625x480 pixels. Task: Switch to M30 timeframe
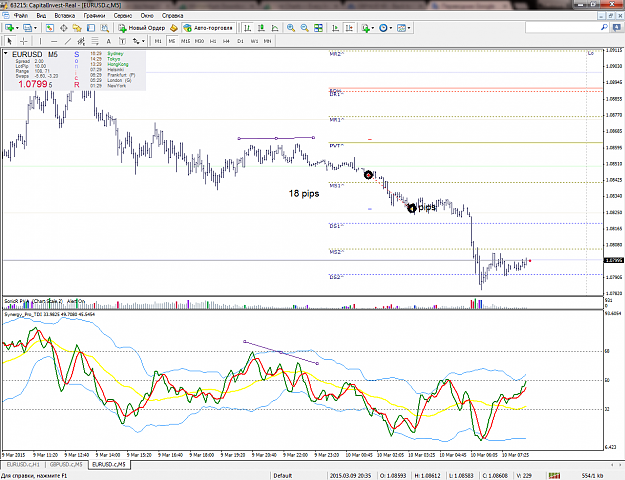coord(199,41)
